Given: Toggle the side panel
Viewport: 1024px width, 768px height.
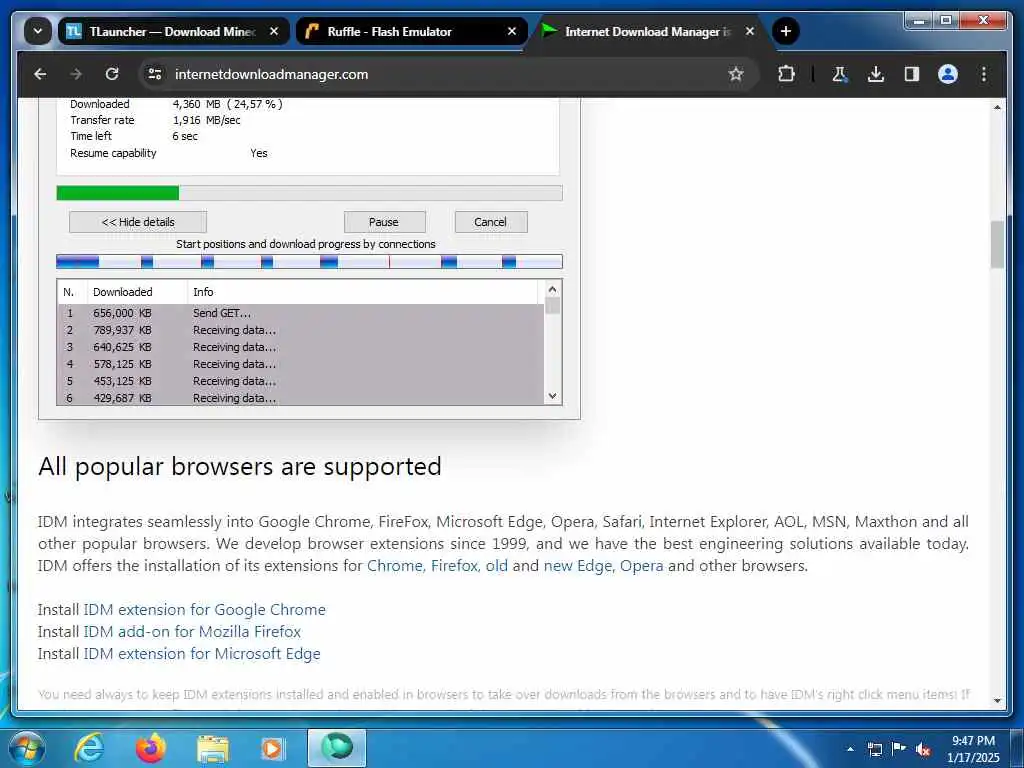Looking at the screenshot, I should tap(912, 74).
